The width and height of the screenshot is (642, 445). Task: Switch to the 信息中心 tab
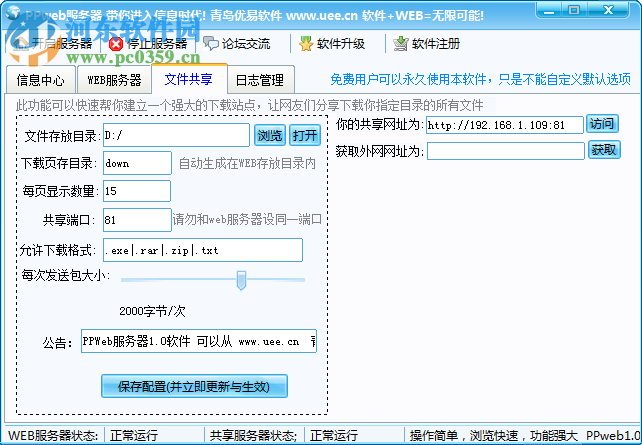pos(41,79)
